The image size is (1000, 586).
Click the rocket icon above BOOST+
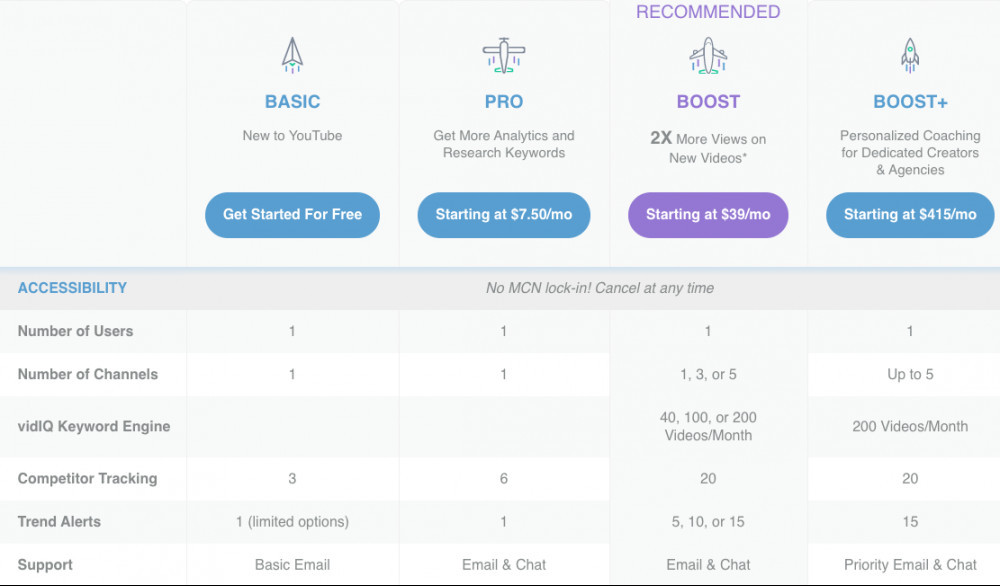(910, 55)
